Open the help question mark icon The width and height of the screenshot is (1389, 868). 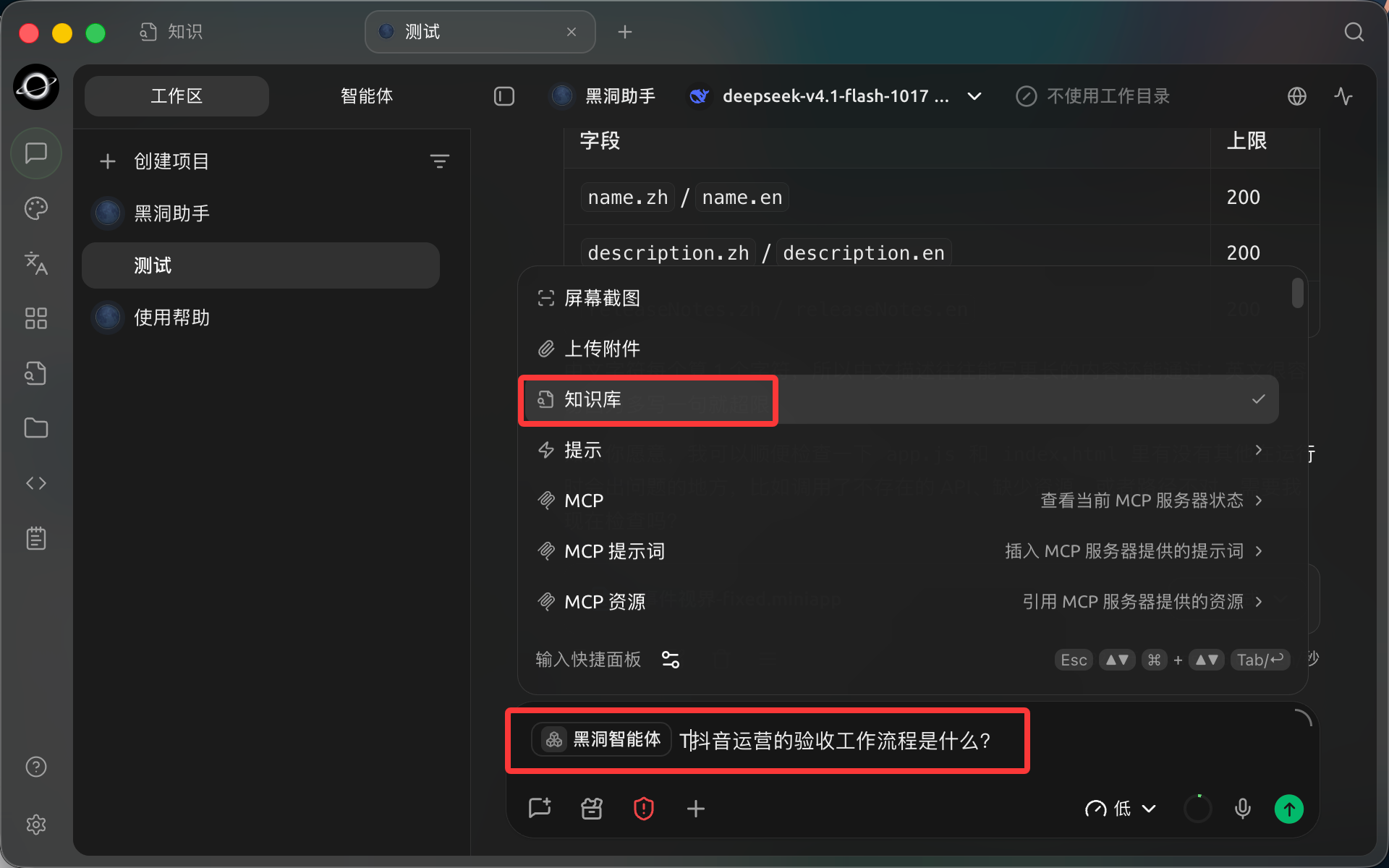pyautogui.click(x=35, y=767)
